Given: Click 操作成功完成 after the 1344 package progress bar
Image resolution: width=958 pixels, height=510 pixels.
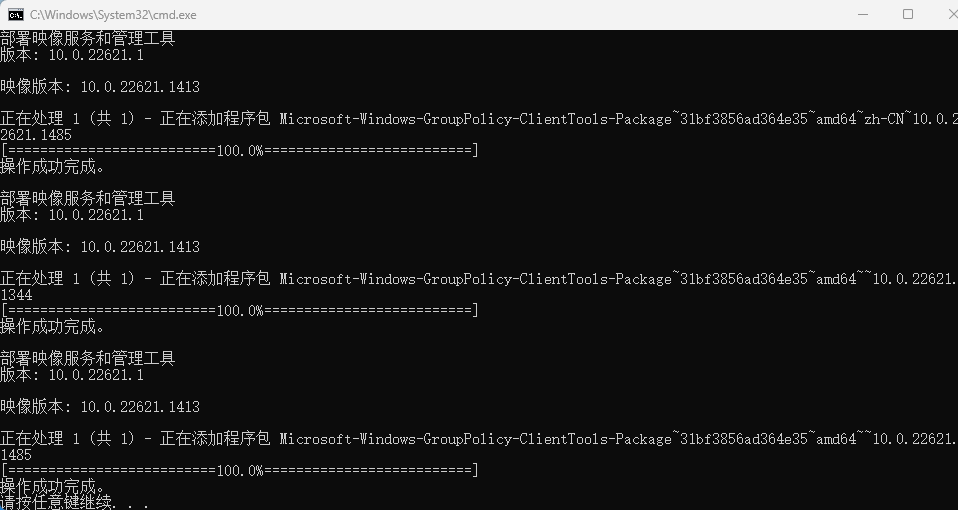Looking at the screenshot, I should click(x=52, y=326).
